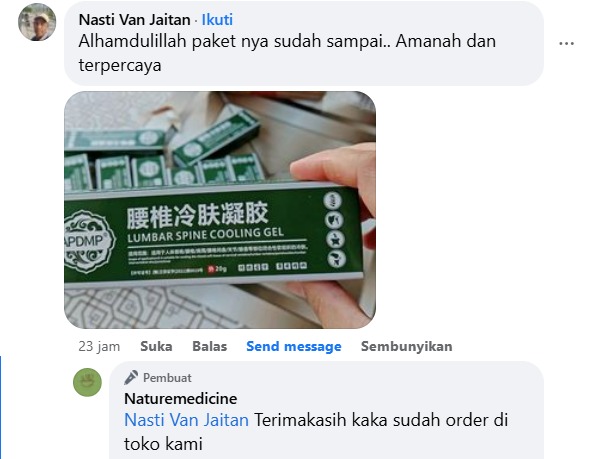The width and height of the screenshot is (593, 459).
Task: Hide the comment with Sembunyikan
Action: [x=407, y=346]
